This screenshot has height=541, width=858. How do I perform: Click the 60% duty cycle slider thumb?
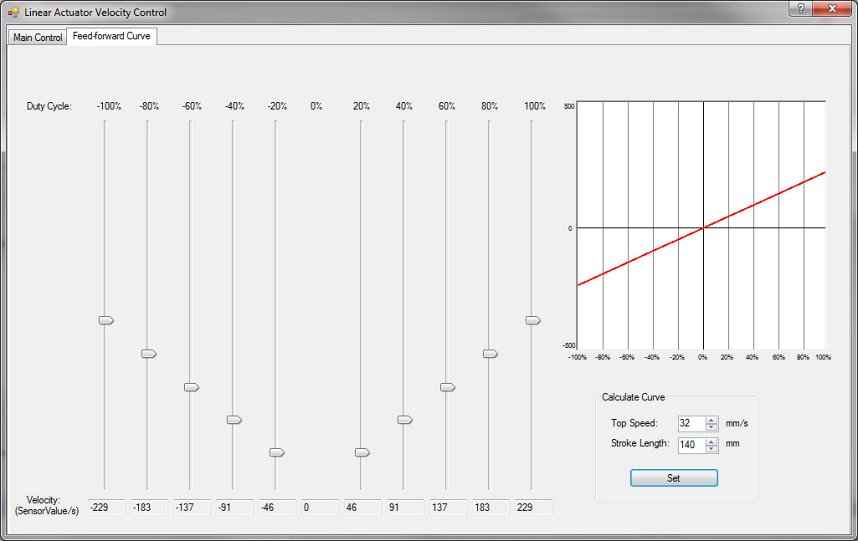coord(448,387)
